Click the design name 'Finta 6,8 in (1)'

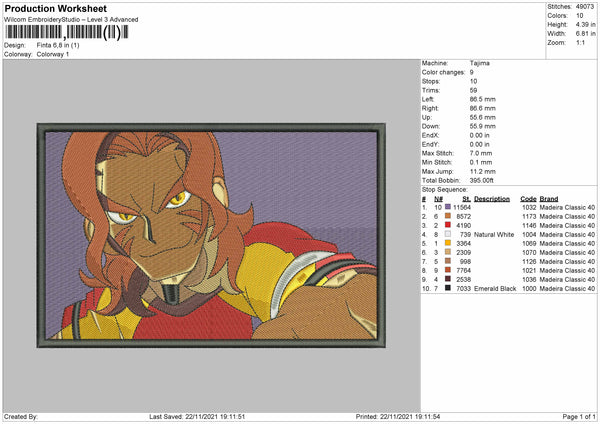(58, 45)
